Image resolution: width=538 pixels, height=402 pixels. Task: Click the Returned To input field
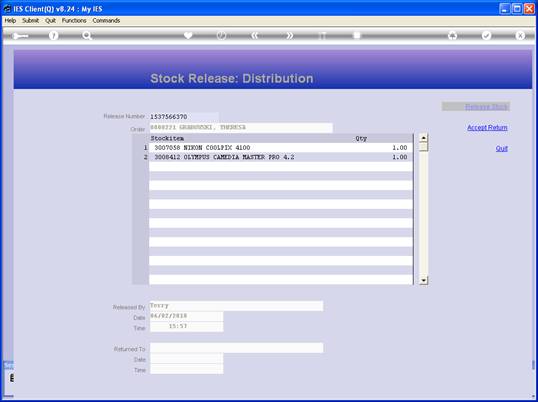tap(236, 348)
